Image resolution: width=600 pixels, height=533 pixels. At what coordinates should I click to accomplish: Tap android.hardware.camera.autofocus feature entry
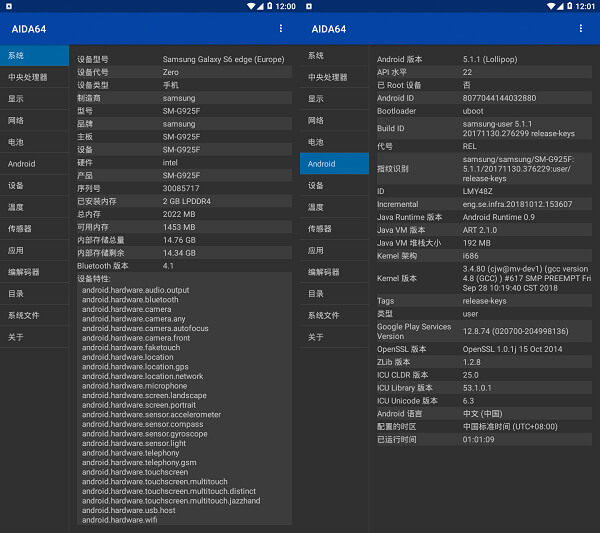145,328
